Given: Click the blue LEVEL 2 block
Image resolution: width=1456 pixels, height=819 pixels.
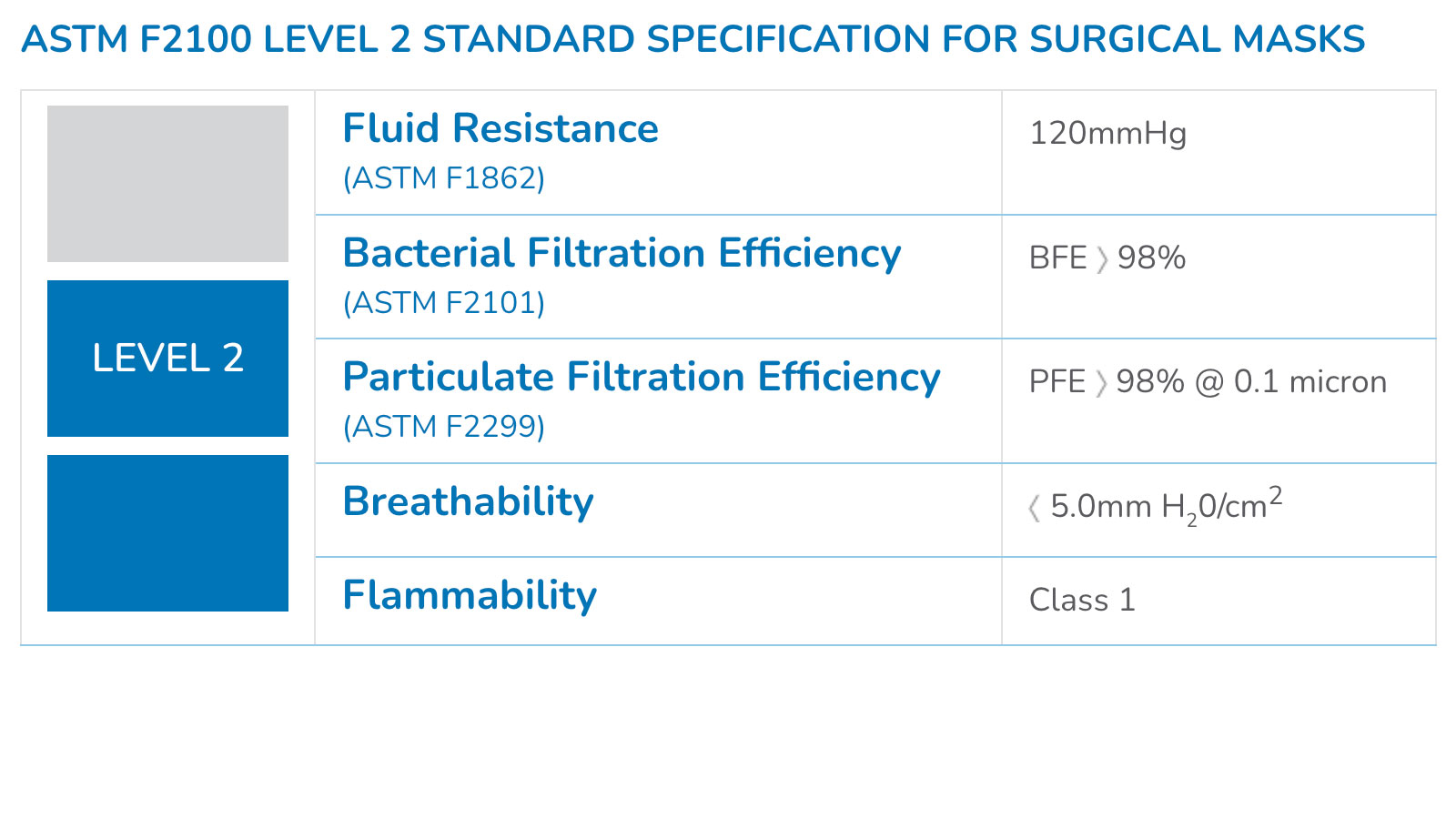Looking at the screenshot, I should (x=167, y=359).
